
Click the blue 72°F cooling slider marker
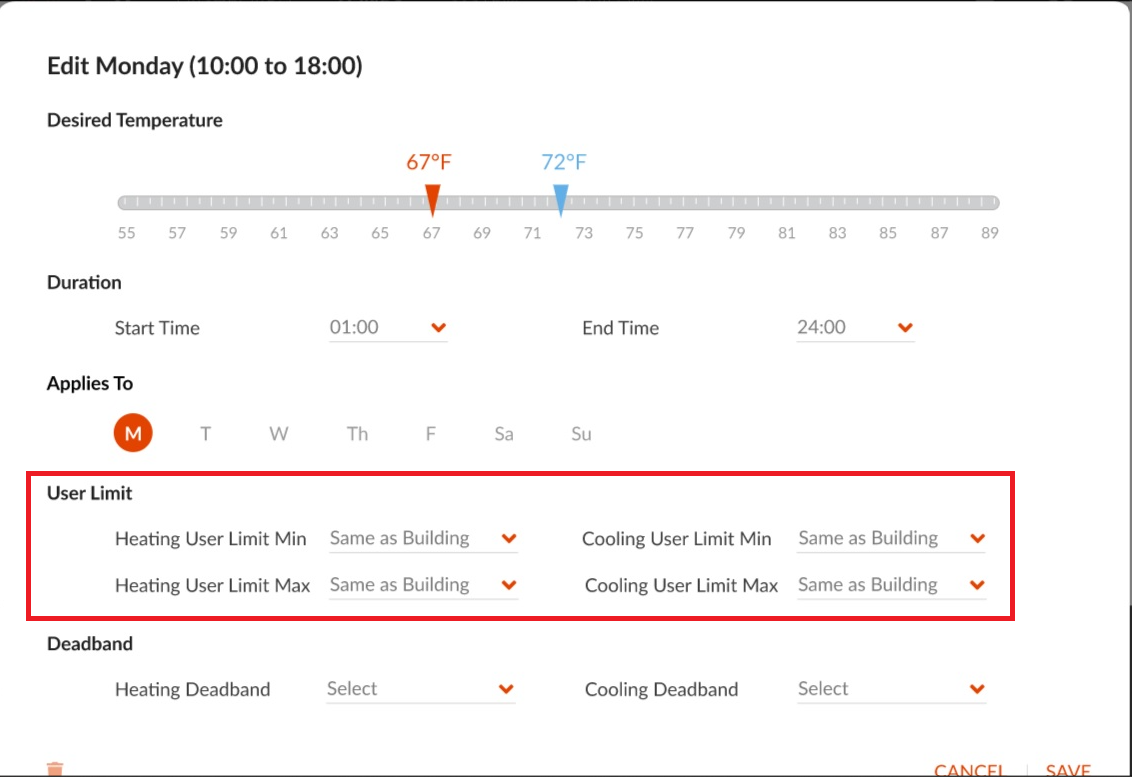coord(561,198)
